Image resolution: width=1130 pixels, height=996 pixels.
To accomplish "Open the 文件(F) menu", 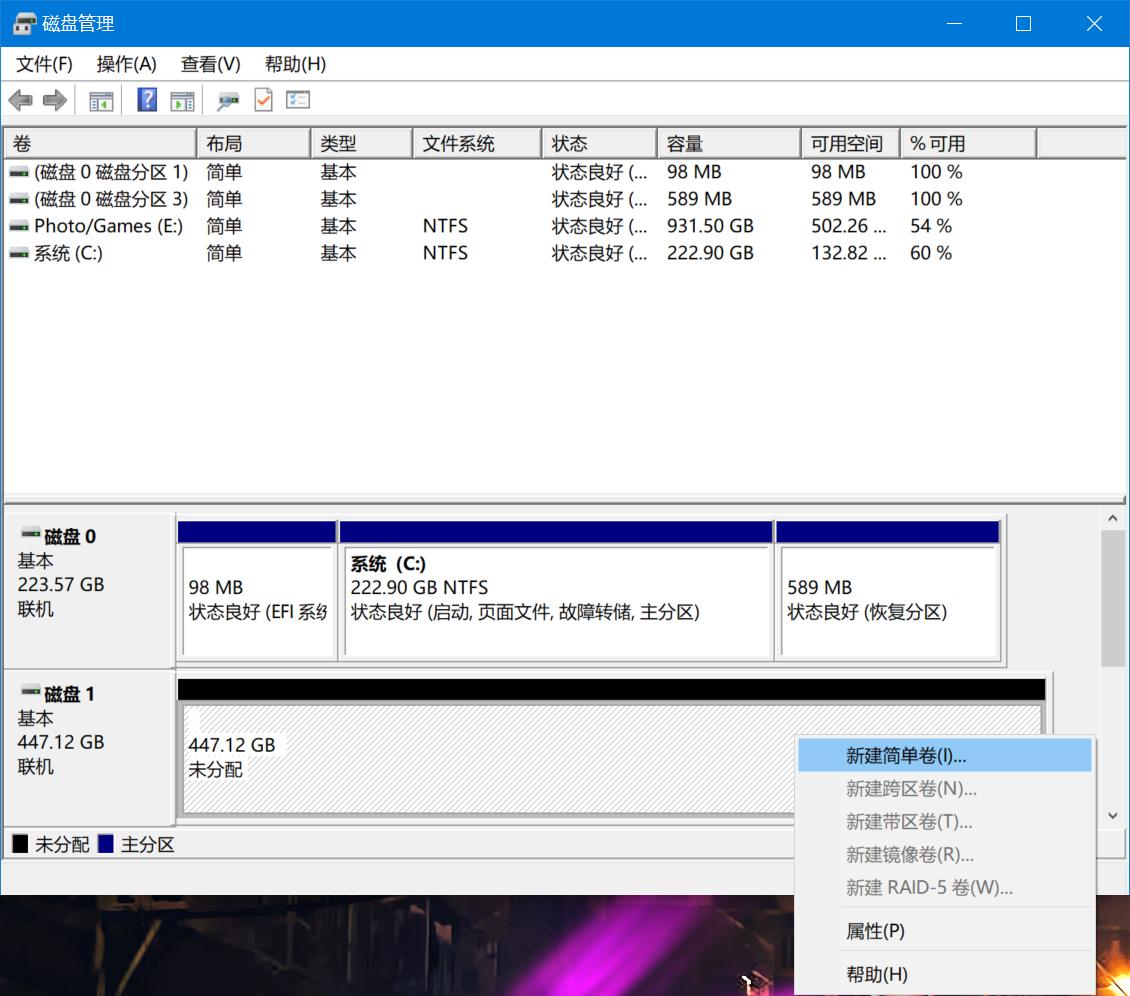I will coord(43,63).
